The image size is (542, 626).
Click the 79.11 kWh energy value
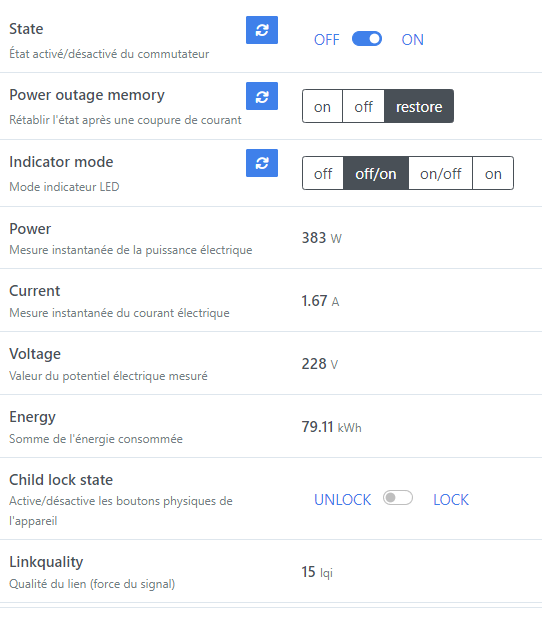tap(332, 427)
